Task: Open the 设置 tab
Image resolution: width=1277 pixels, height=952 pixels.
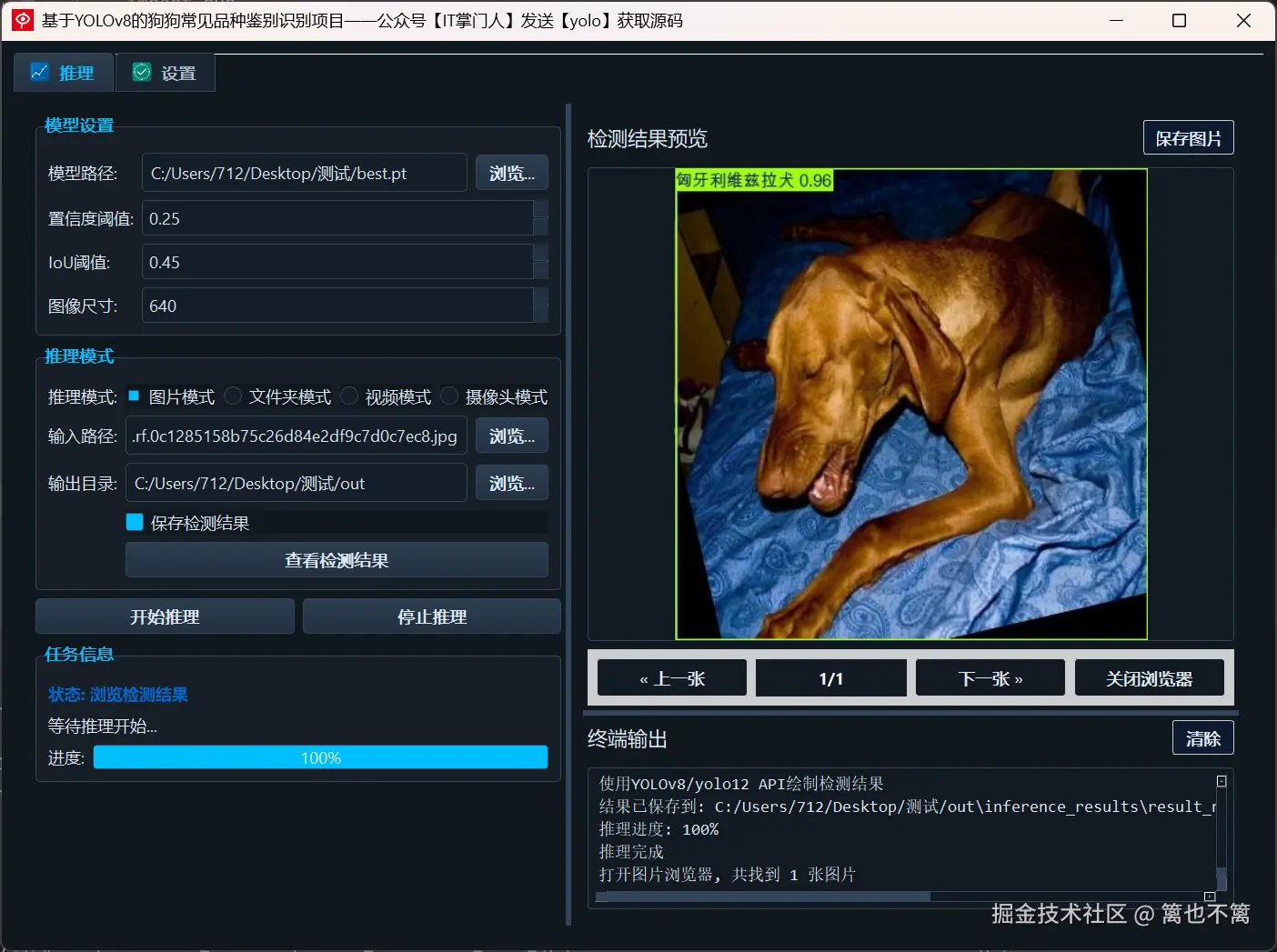Action: pyautogui.click(x=166, y=73)
